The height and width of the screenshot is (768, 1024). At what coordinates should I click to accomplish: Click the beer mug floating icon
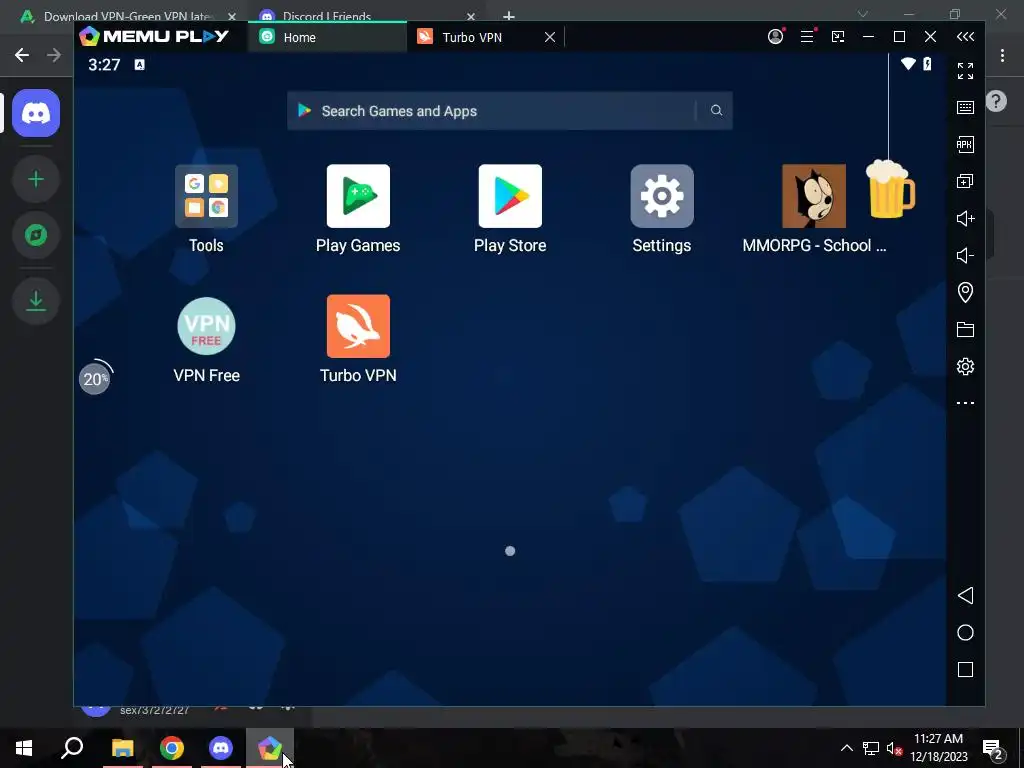[889, 189]
